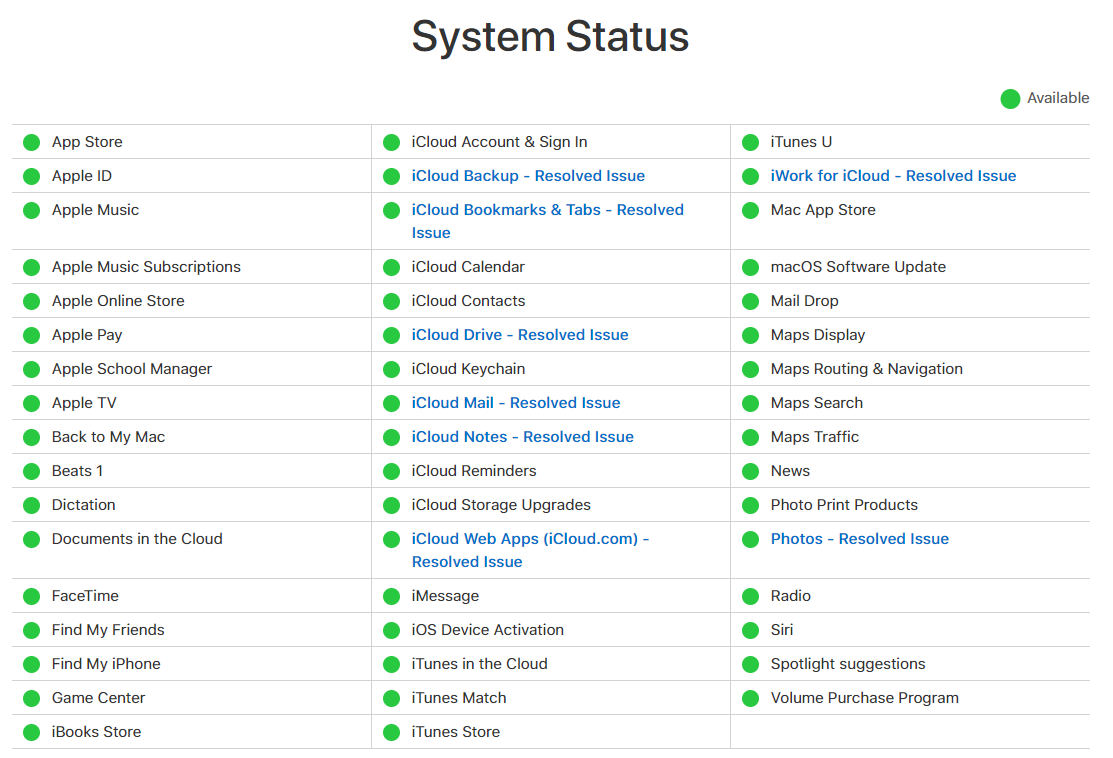Click the status dot beside iCloud Mail

pyautogui.click(x=391, y=404)
